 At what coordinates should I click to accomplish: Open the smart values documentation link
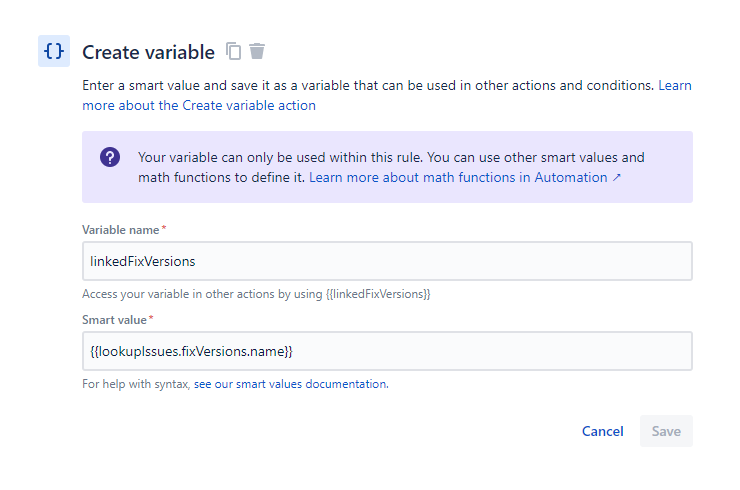point(290,383)
